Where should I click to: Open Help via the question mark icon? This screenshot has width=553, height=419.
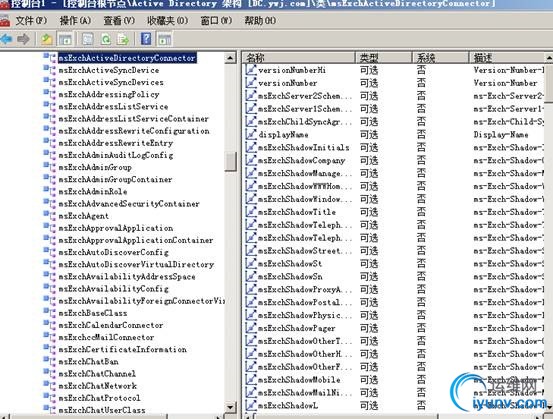(x=146, y=39)
